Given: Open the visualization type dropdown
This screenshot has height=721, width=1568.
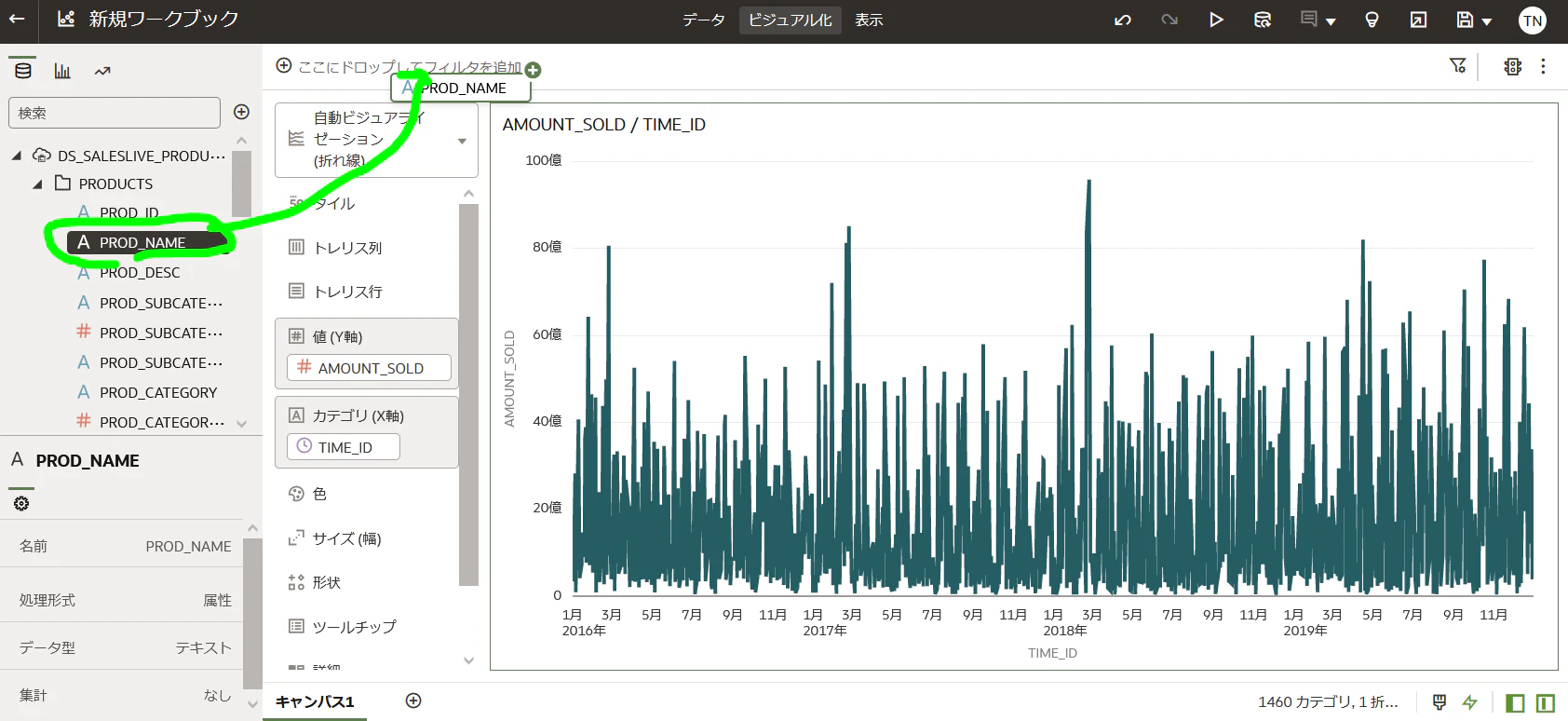Looking at the screenshot, I should coord(462,141).
